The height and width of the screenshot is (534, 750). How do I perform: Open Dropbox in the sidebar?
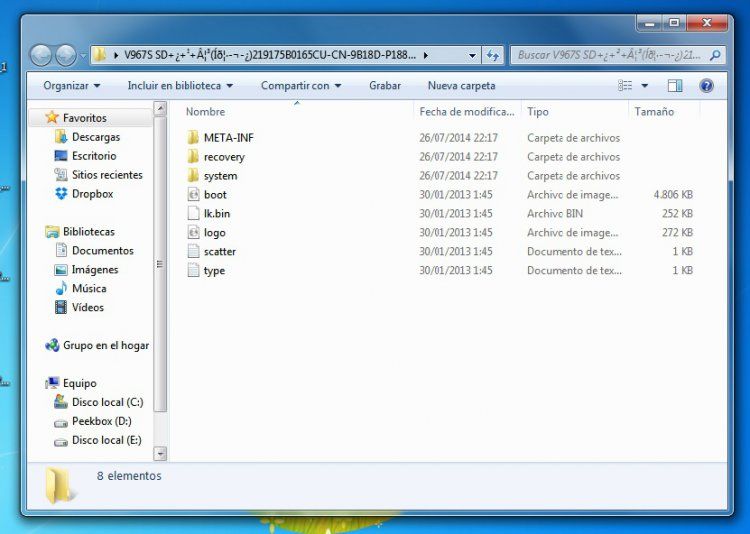(x=92, y=194)
